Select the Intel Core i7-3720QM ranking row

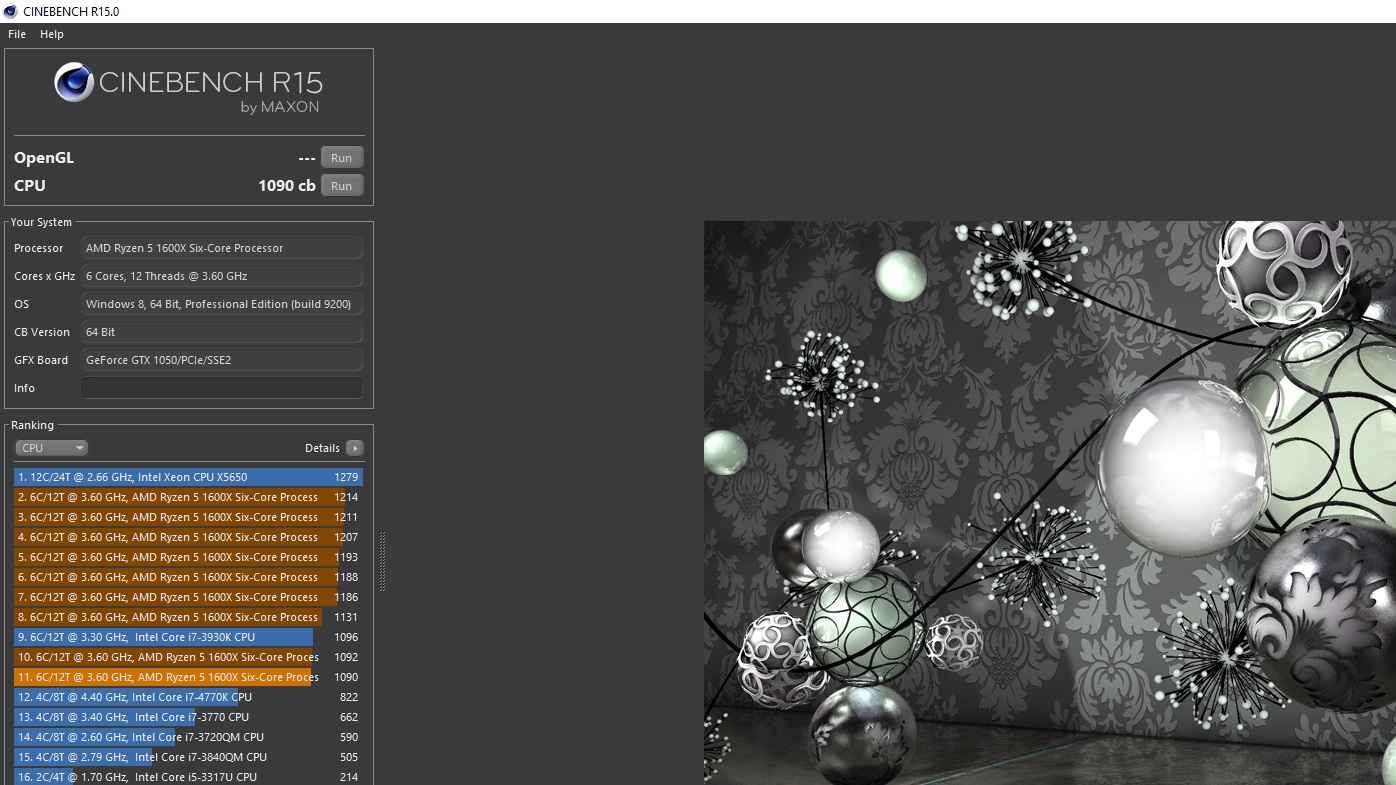tap(188, 737)
